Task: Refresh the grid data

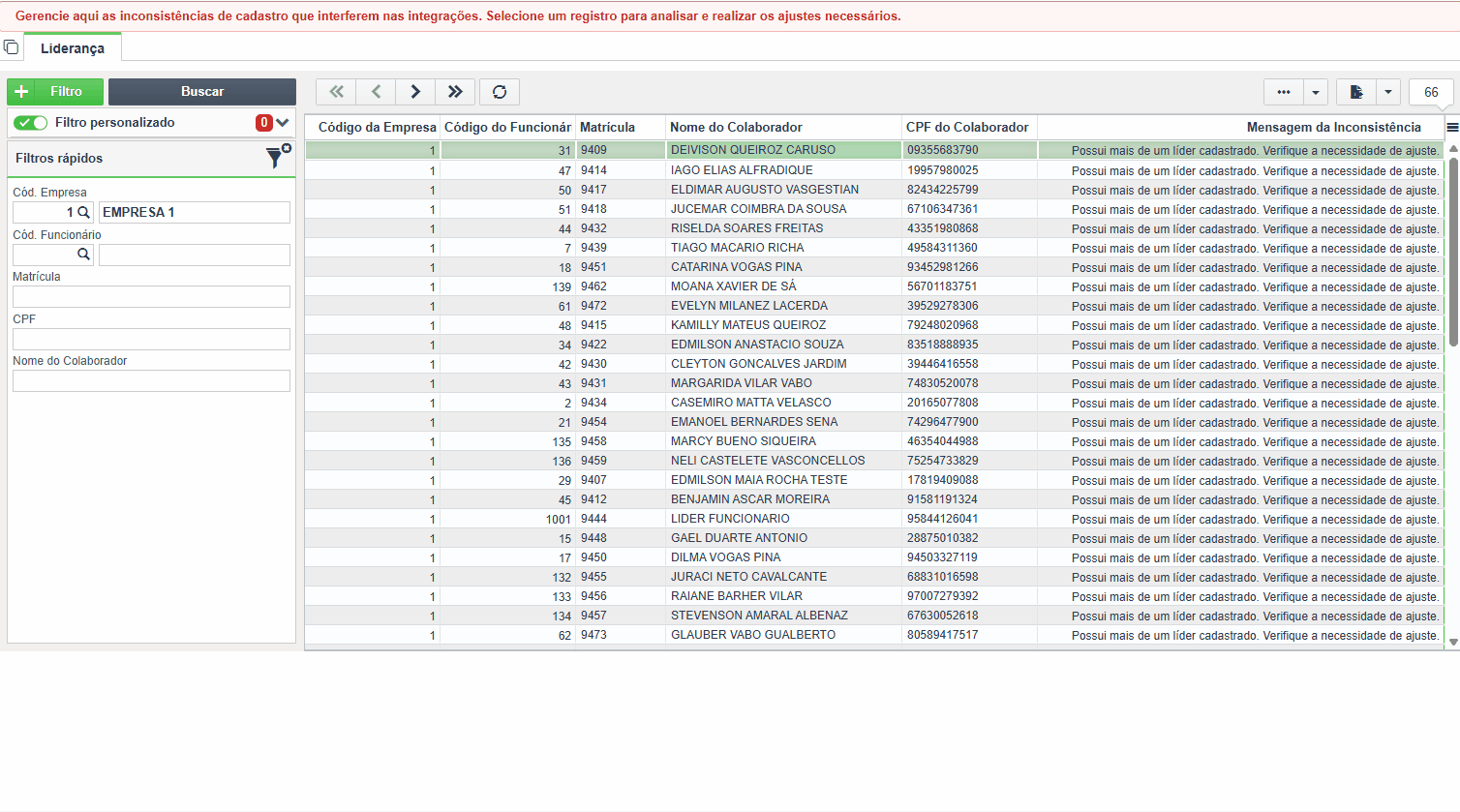Action: pyautogui.click(x=500, y=92)
